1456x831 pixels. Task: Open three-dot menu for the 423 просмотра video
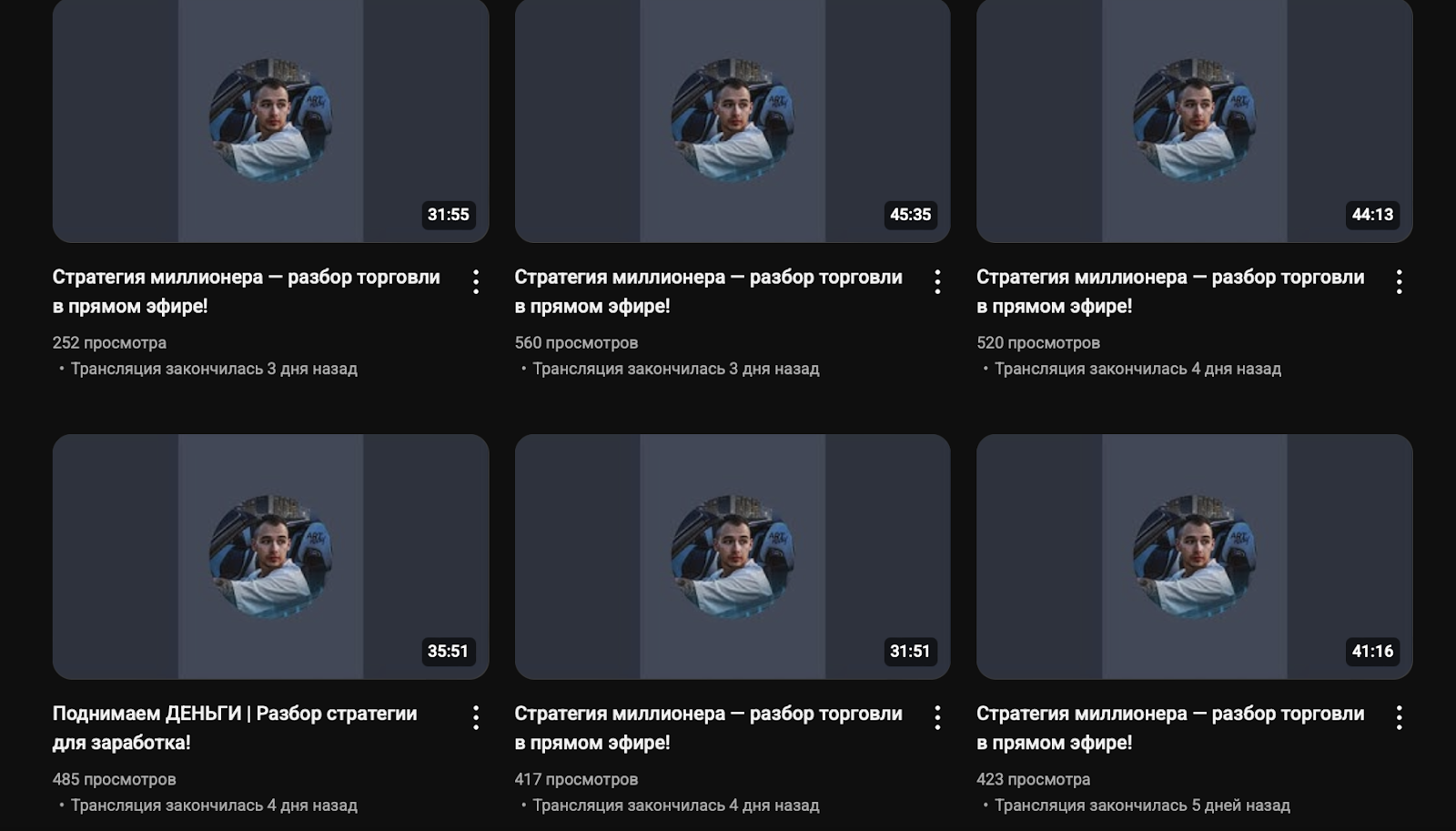pyautogui.click(x=1399, y=717)
